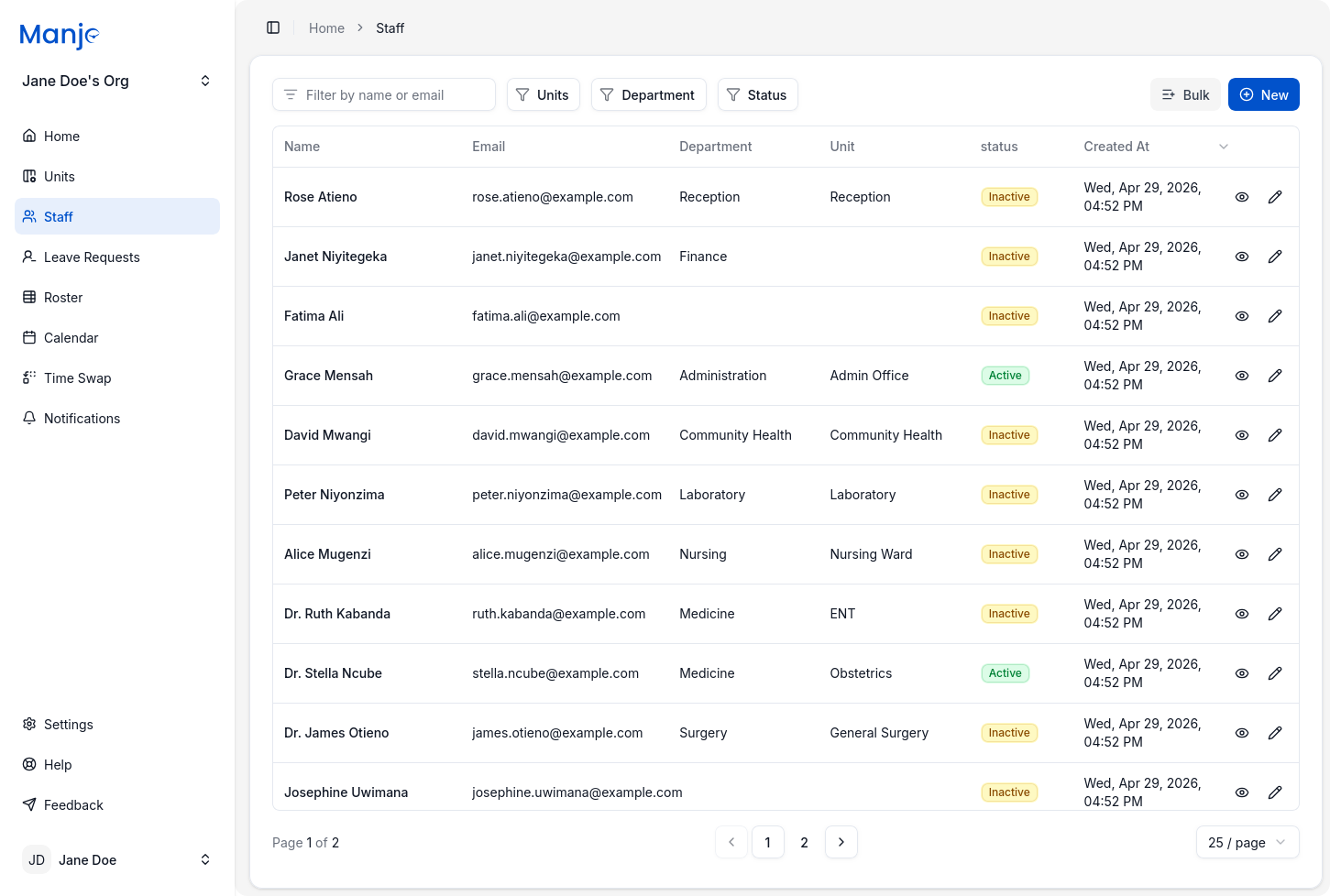The height and width of the screenshot is (896, 1330).
Task: Edit Dr. Stella Ncube's record
Action: click(1275, 673)
